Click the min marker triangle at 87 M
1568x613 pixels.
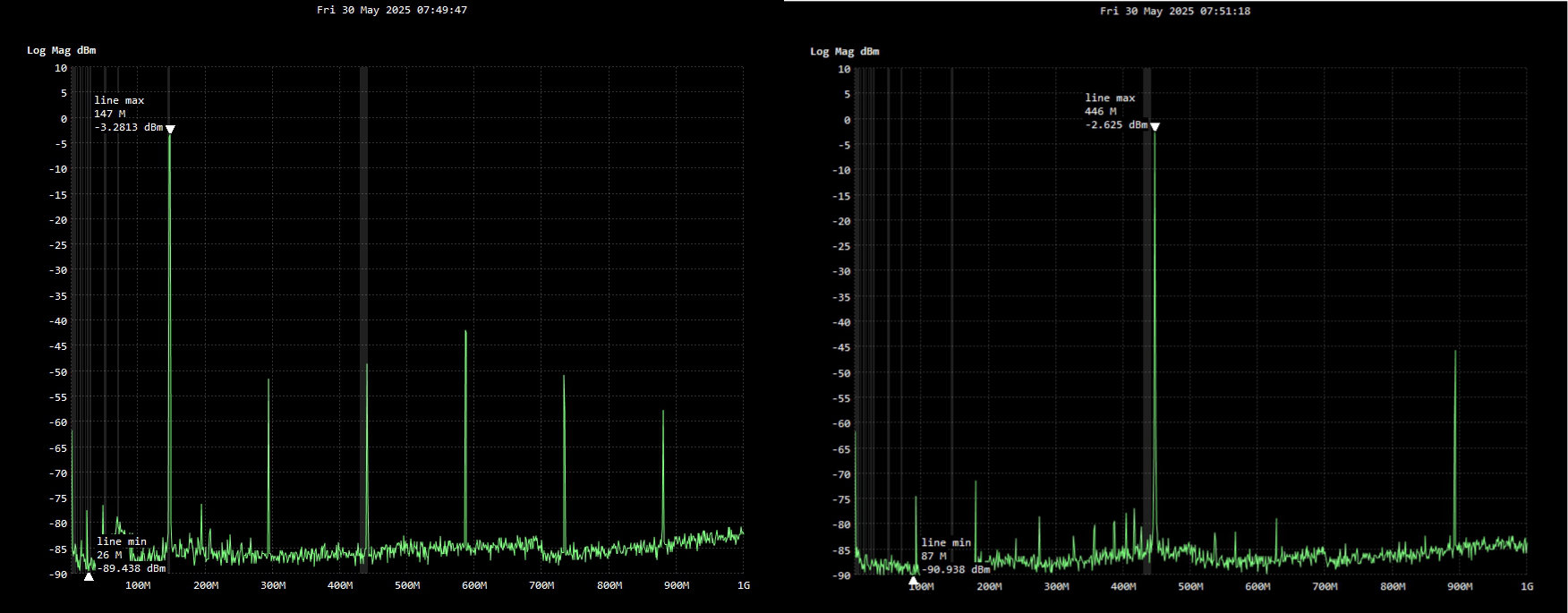(x=913, y=580)
